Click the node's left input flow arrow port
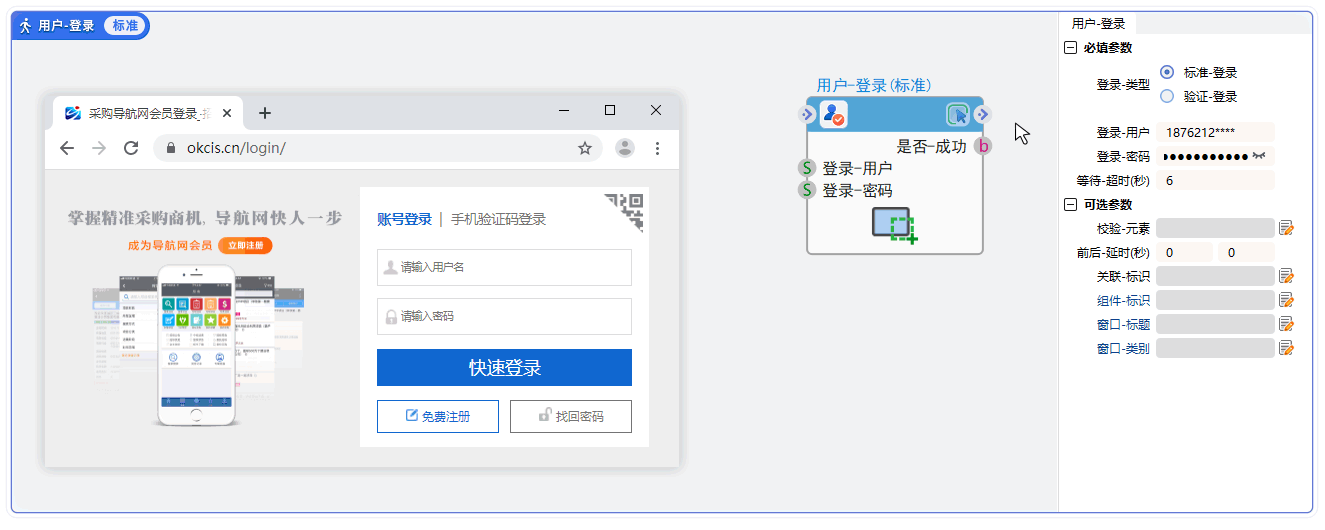This screenshot has width=1325, height=530. click(x=807, y=114)
